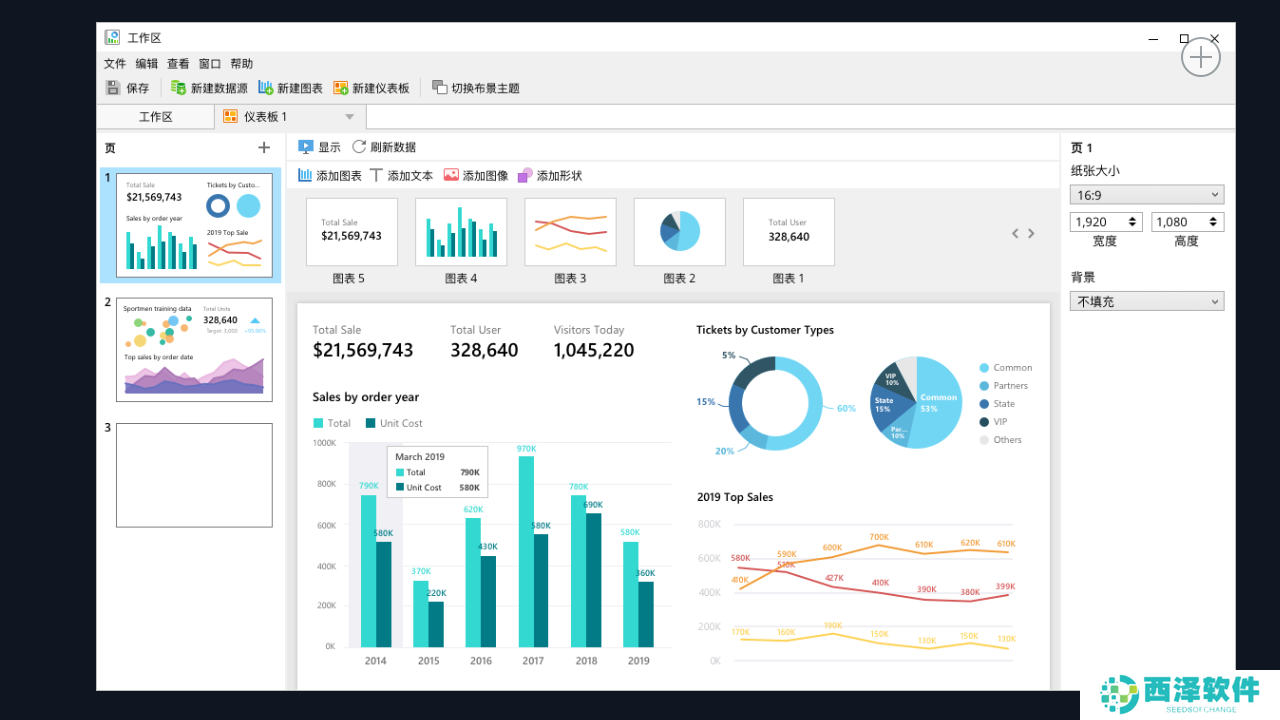
Task: Click the Display (显示) monitor icon
Action: [306, 147]
